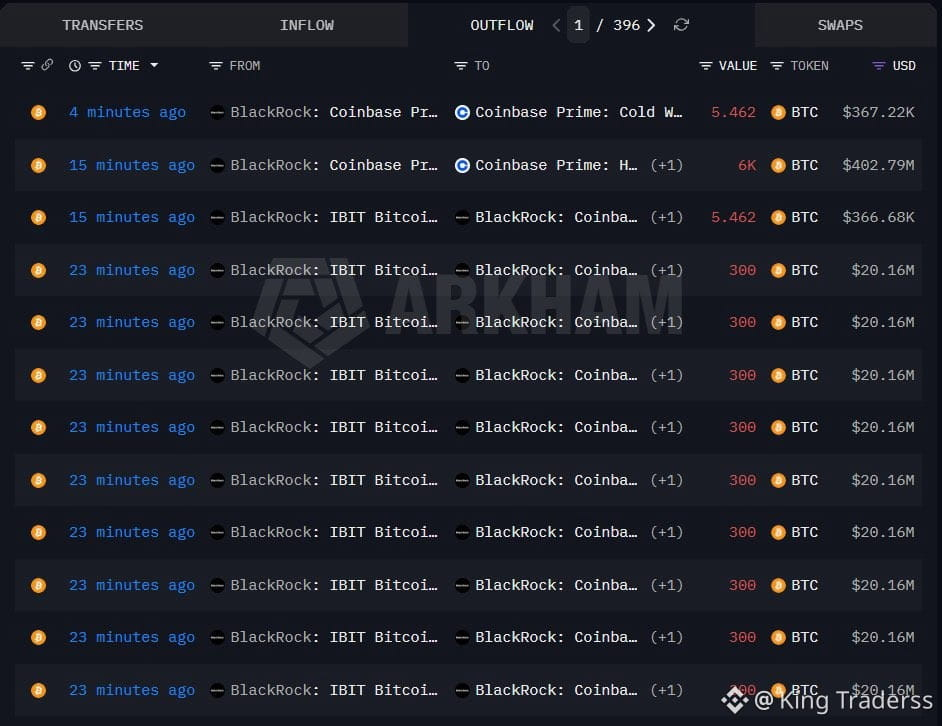Click BlackRock logo before sender in $366.68K row
The image size is (942, 726).
click(217, 217)
